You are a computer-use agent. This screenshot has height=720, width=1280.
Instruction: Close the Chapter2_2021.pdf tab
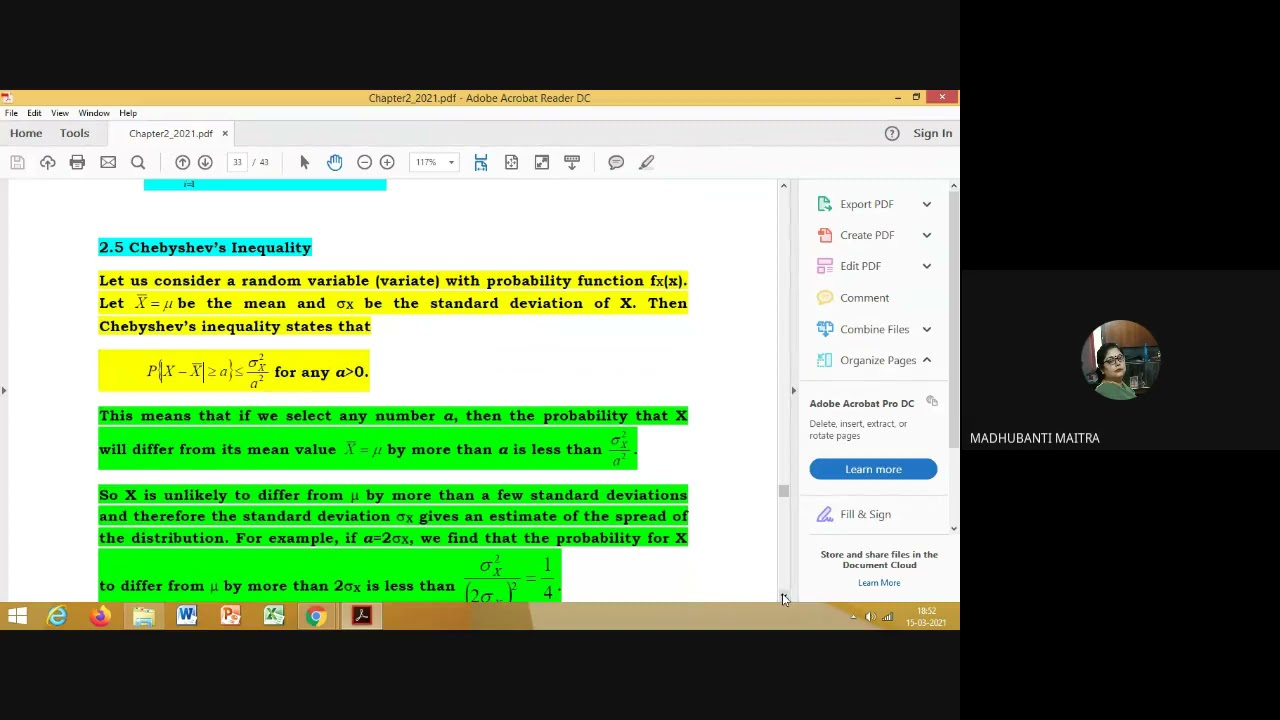tap(225, 133)
